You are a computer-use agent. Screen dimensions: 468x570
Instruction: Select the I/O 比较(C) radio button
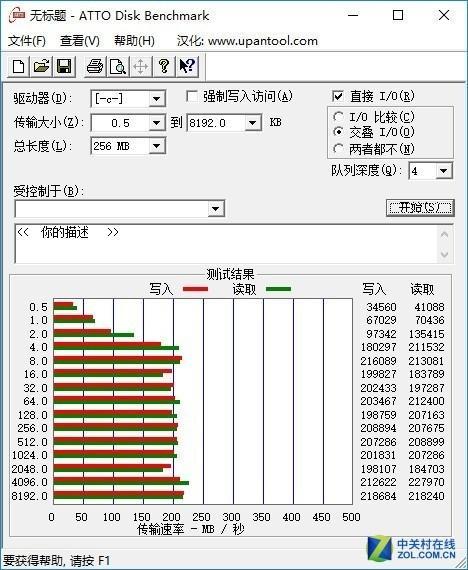click(338, 117)
